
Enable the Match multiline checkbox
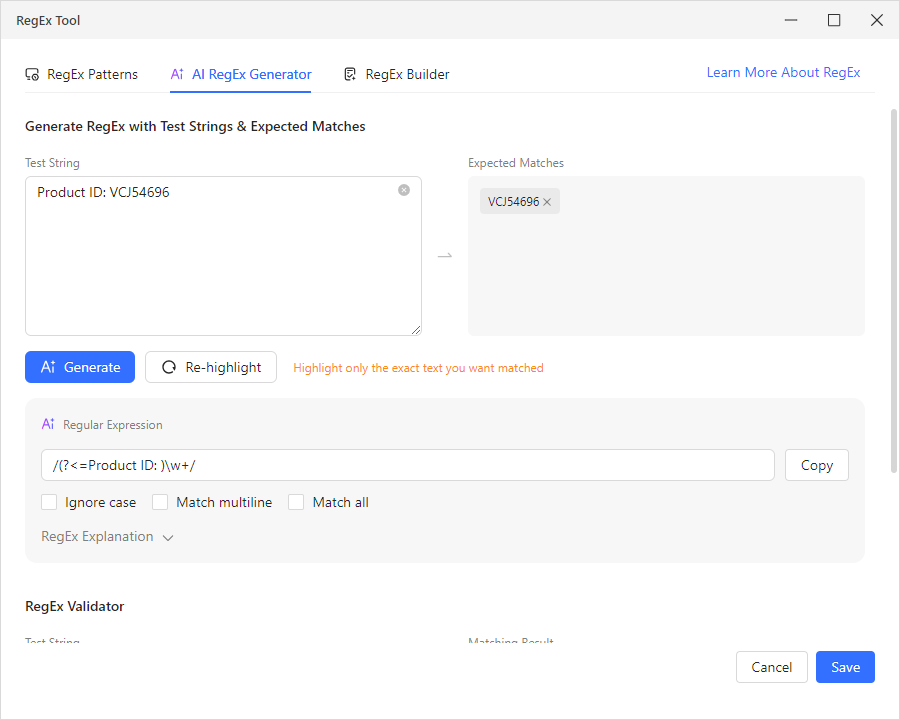coord(160,501)
